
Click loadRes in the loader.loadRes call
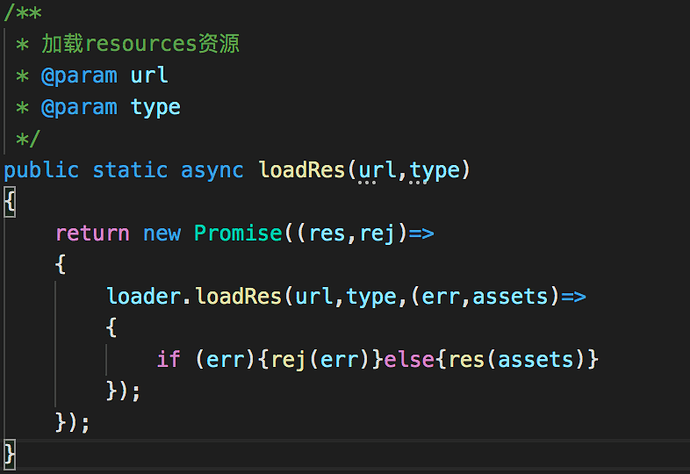point(238,296)
